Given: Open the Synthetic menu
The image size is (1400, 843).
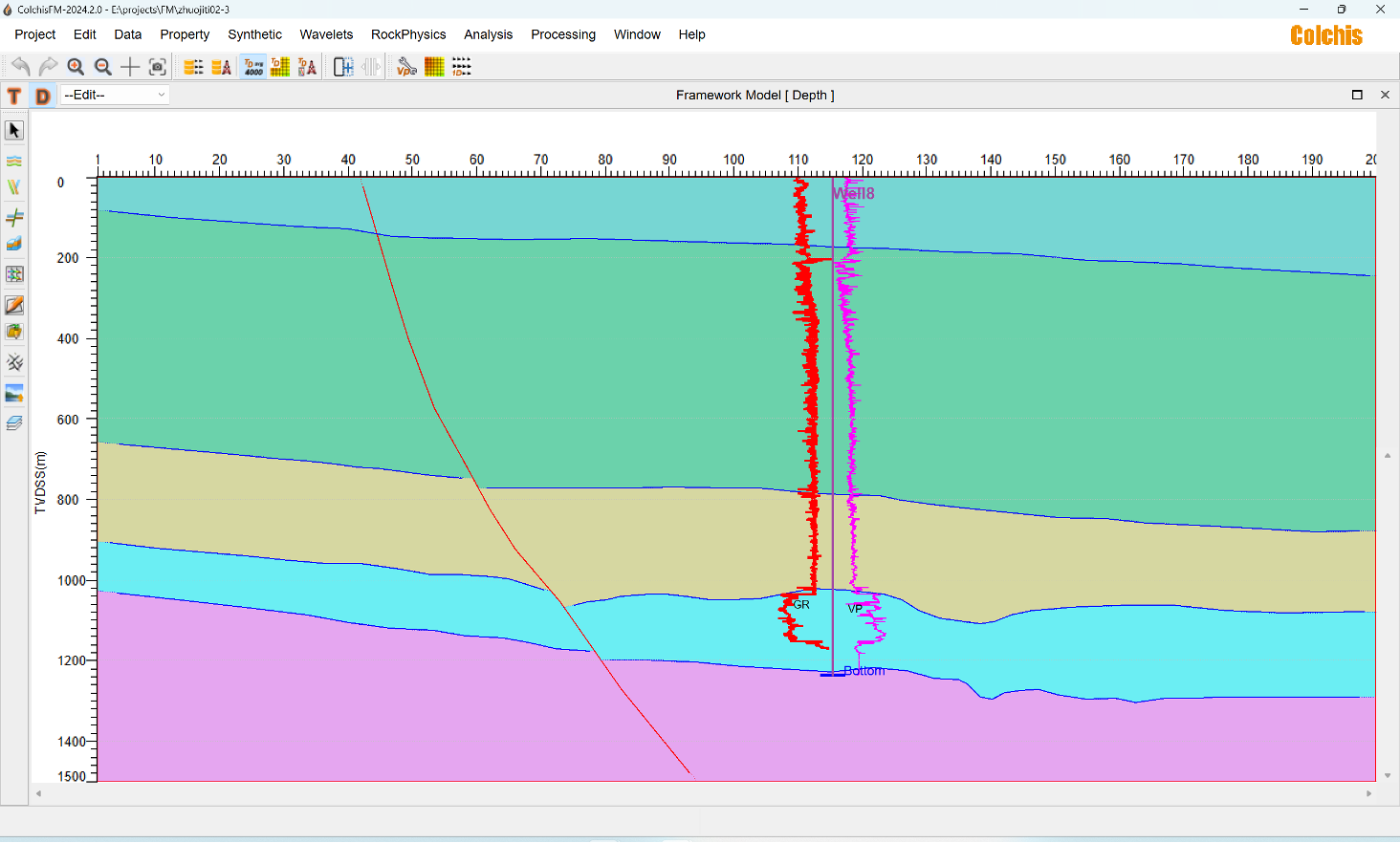Looking at the screenshot, I should [x=254, y=34].
